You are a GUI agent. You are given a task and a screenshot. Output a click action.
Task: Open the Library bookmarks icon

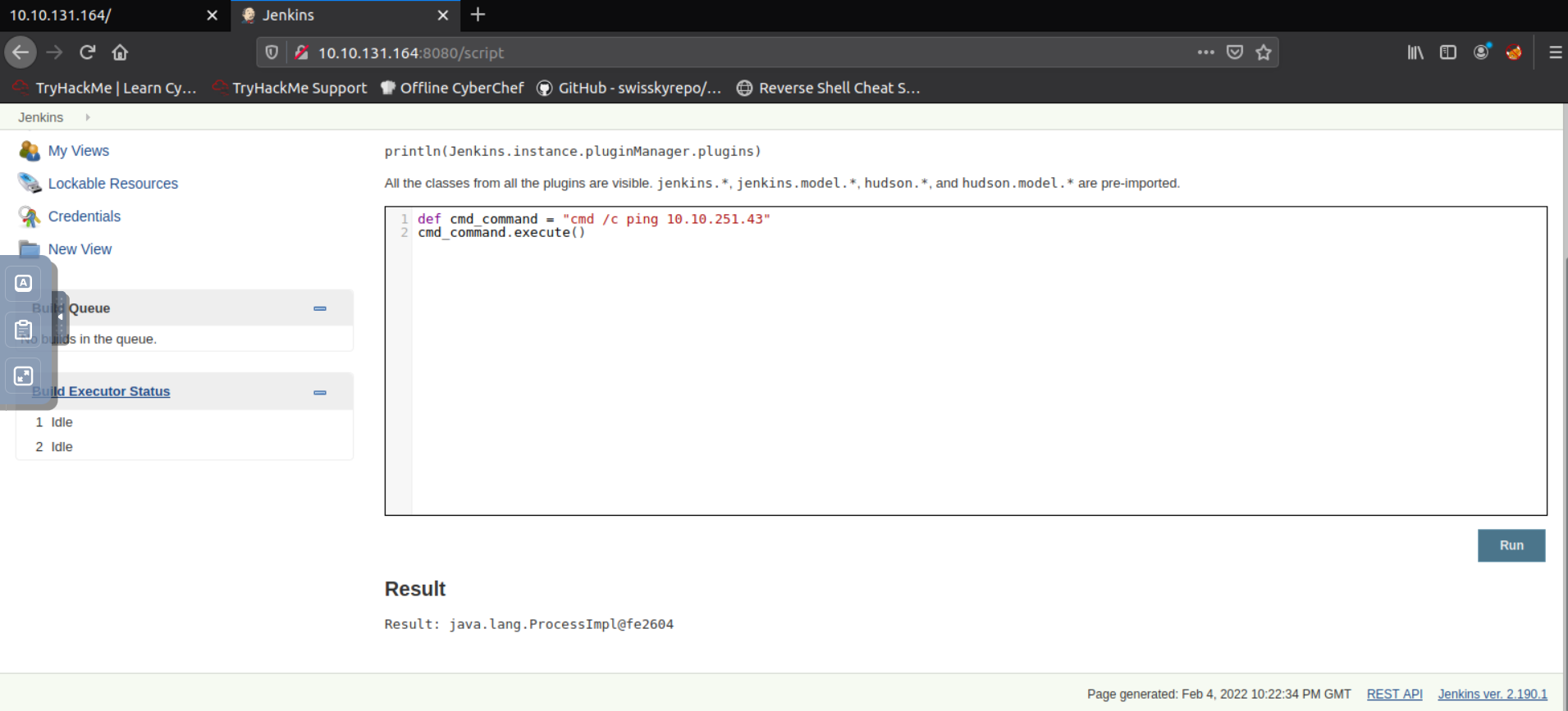coord(1415,52)
